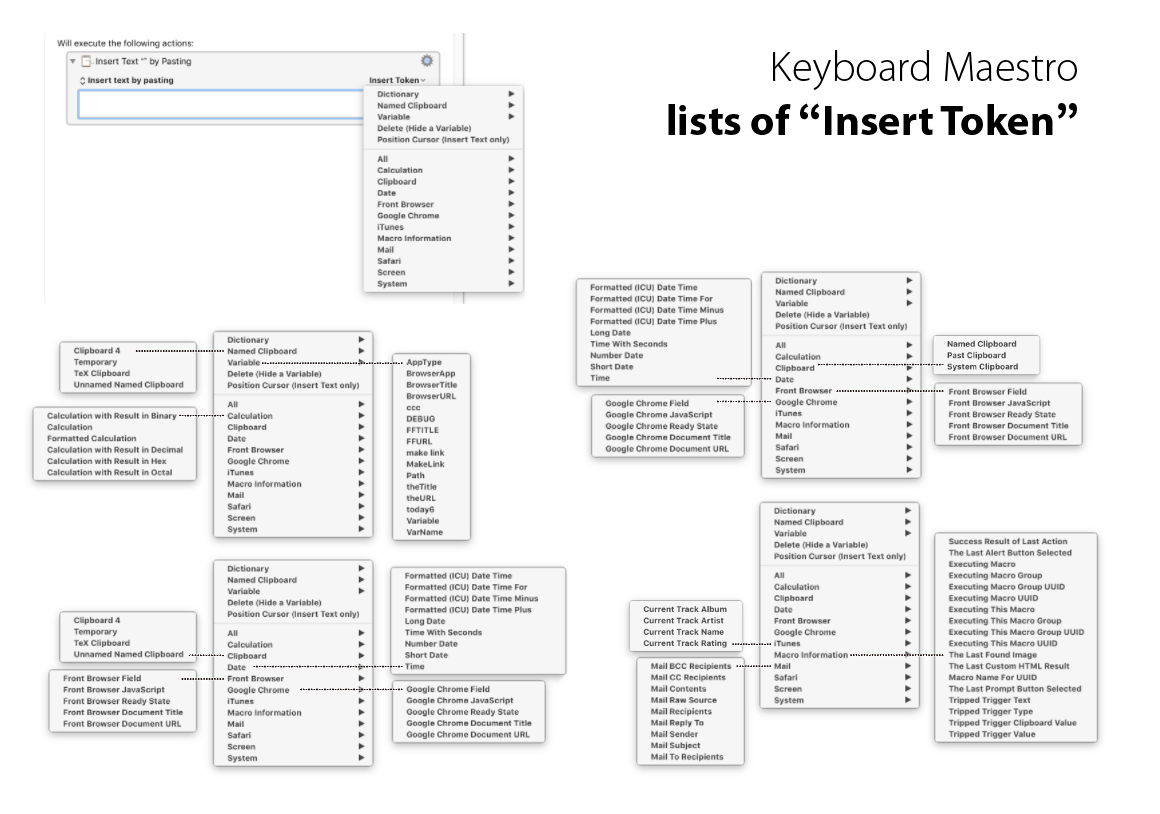Screen dimensions: 1160x814
Task: Insert Current Track Name token
Action: coord(683,632)
